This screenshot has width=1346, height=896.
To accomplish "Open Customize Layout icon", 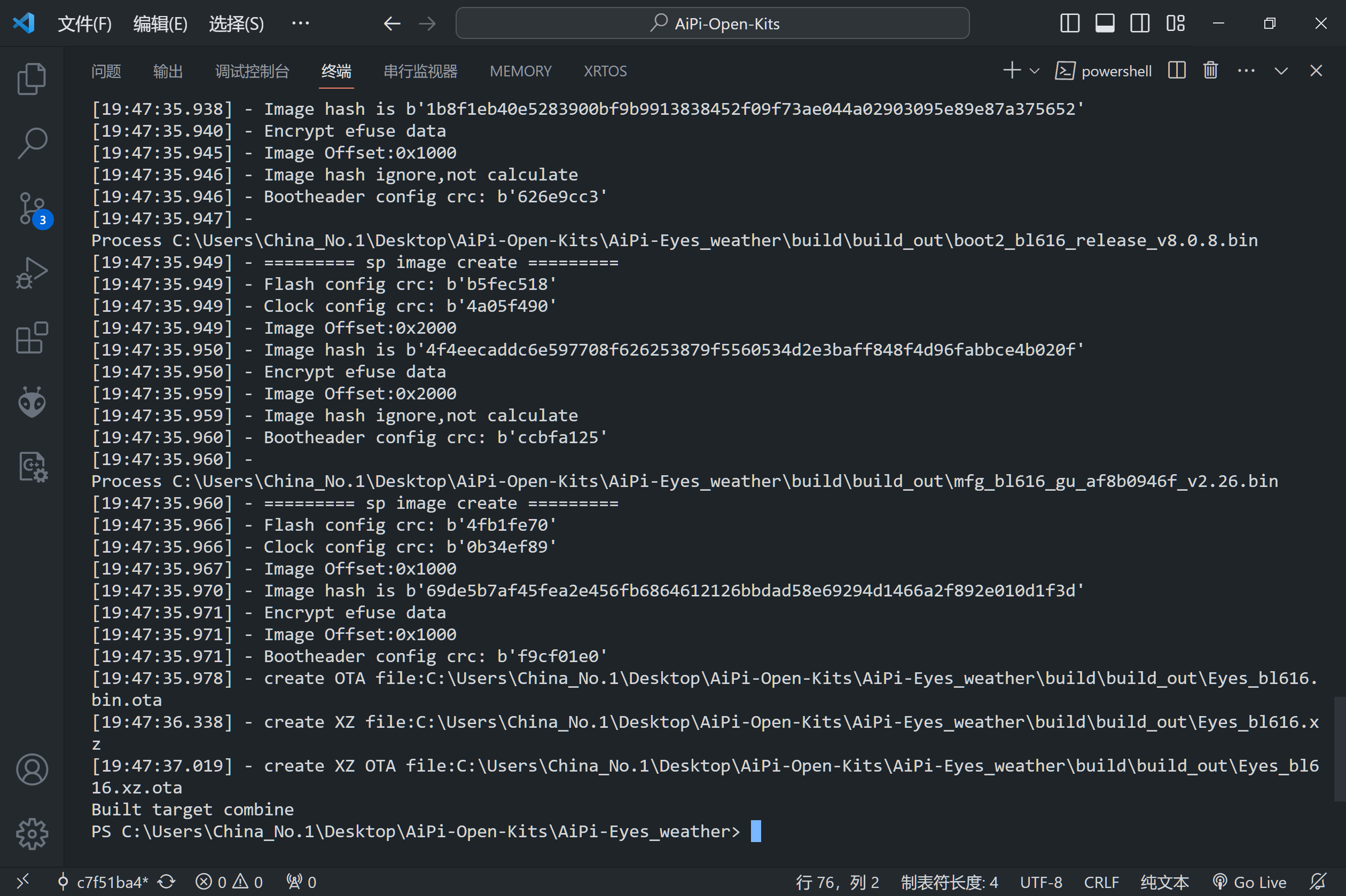I will coord(1175,23).
